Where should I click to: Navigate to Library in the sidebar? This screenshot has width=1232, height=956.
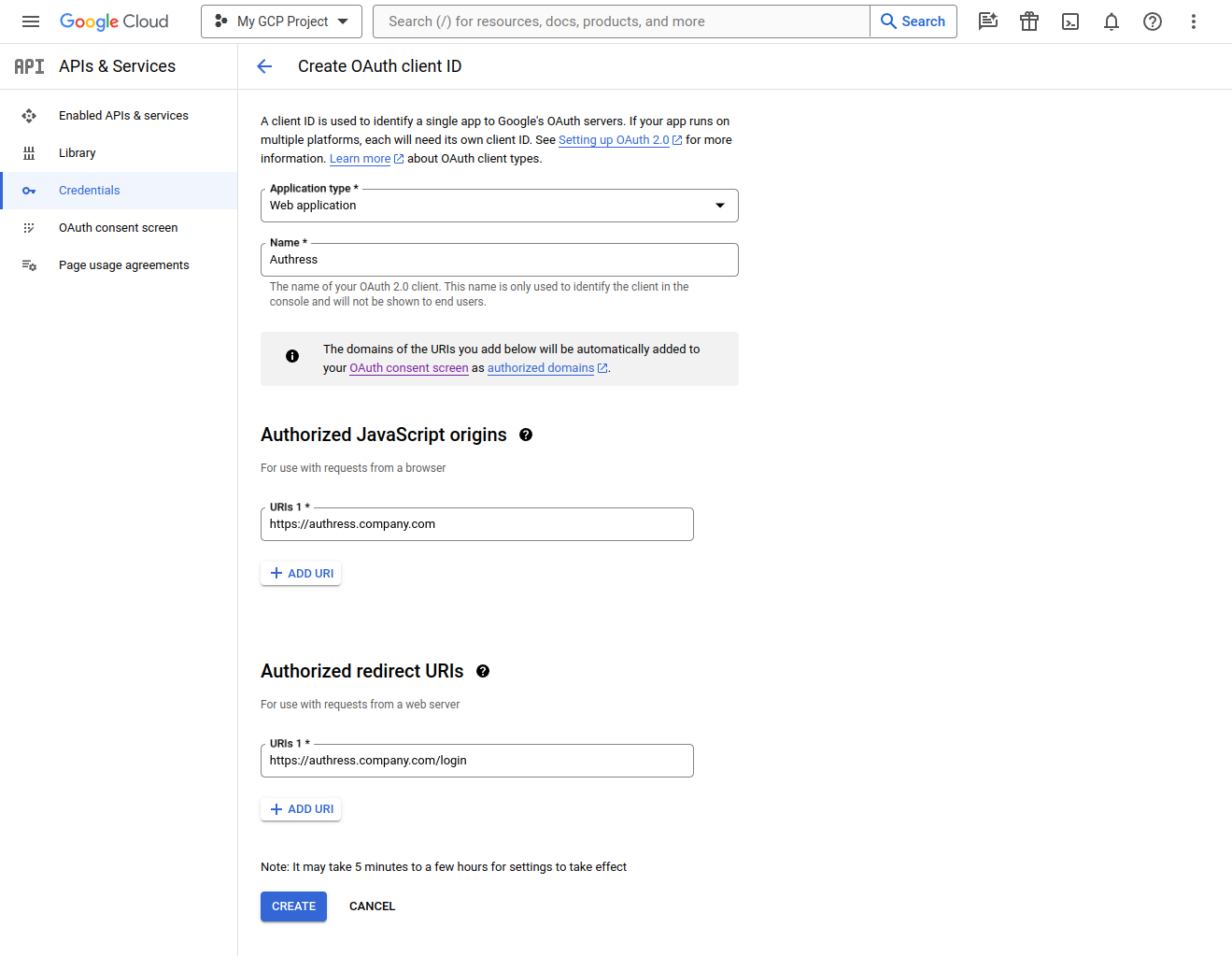[x=77, y=152]
